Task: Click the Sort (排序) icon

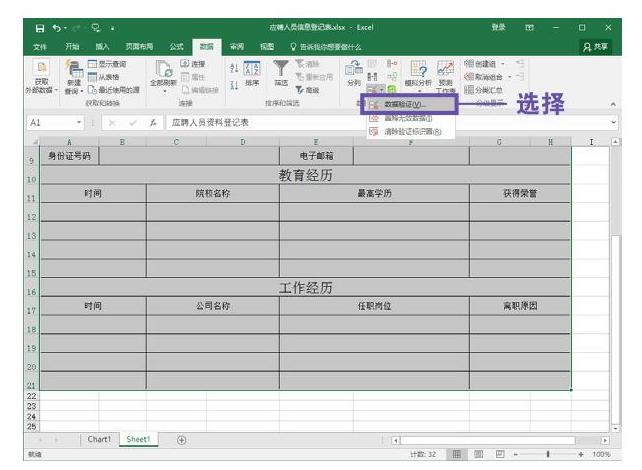Action: [253, 70]
